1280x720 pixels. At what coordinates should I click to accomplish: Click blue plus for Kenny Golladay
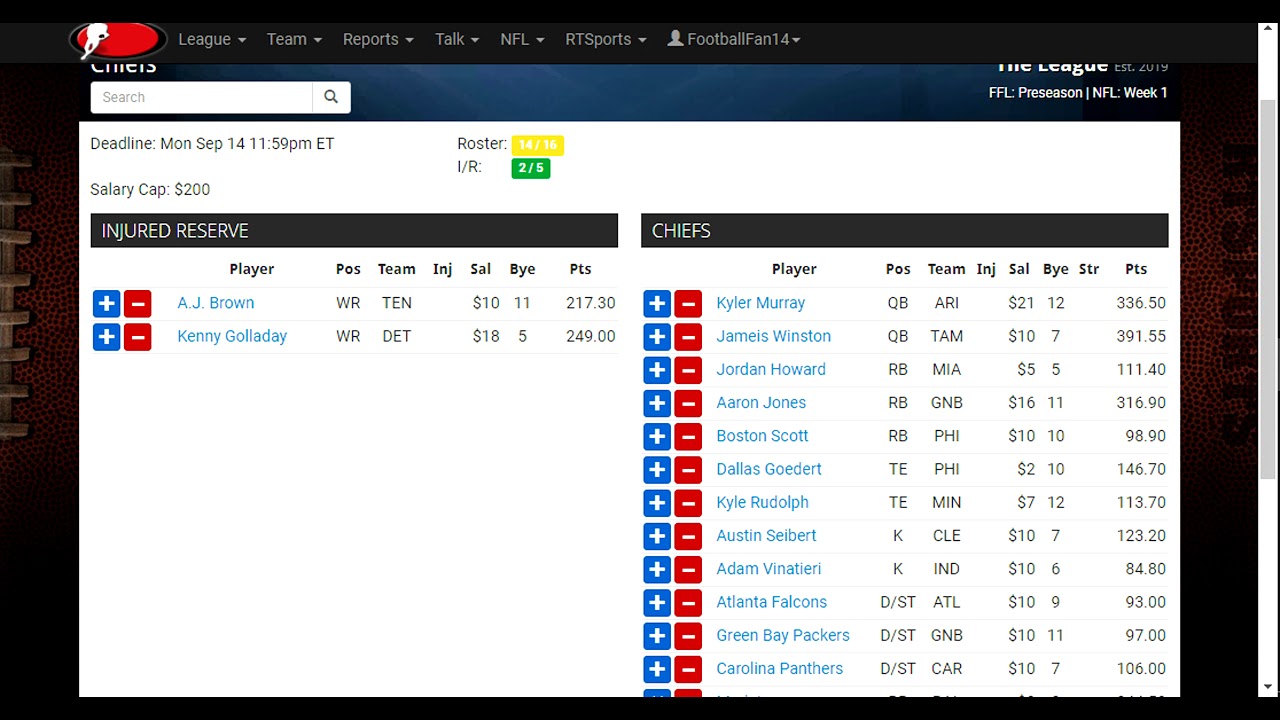pos(106,337)
